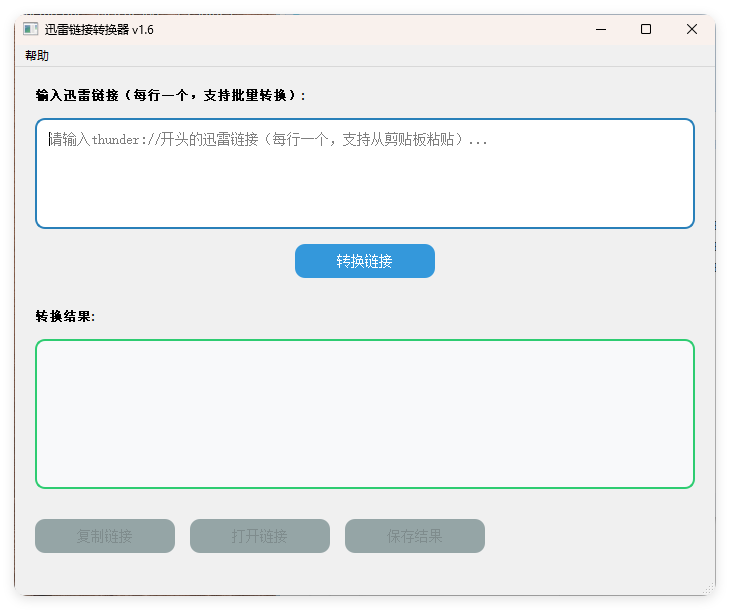Screen dimensions: 730x610
Task: Minimize the 迅雷链接转换器 window
Action: (x=600, y=29)
